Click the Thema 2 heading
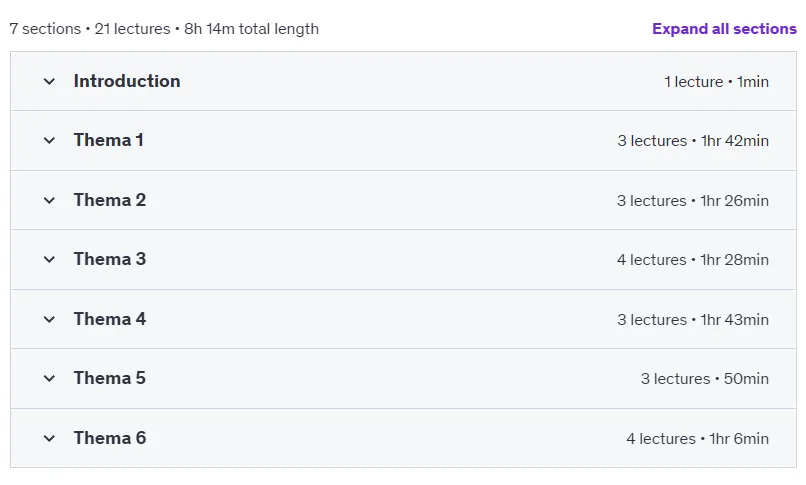806x485 pixels. (x=110, y=200)
